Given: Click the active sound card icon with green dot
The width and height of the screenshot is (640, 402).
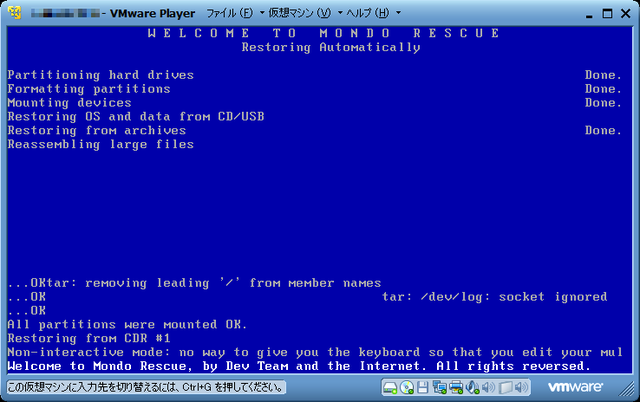Looking at the screenshot, I should click(472, 387).
